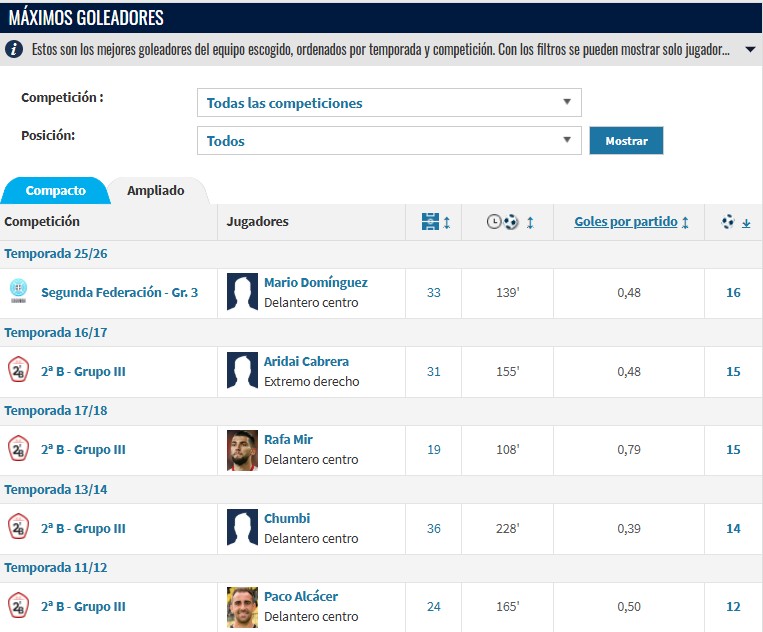Click 2ª B logo in Temporada 11/12 row

click(x=17, y=606)
